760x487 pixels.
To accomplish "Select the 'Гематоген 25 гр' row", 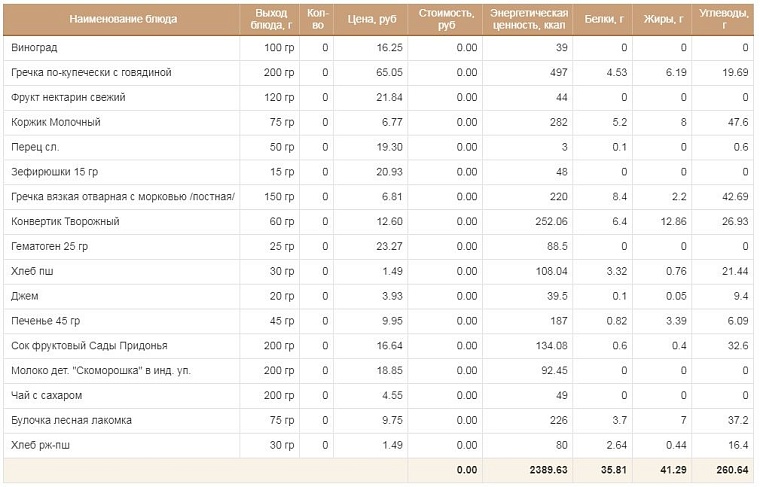I will click(379, 247).
